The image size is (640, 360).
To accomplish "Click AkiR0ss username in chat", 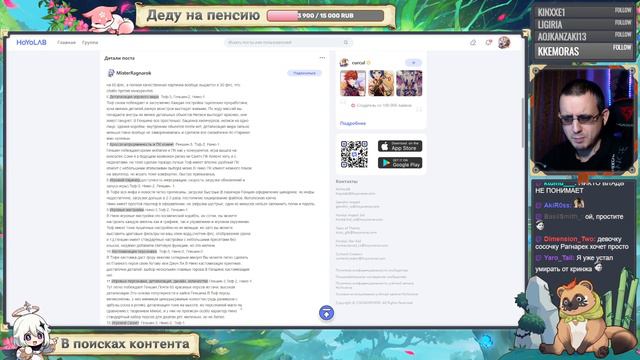I will (557, 205).
